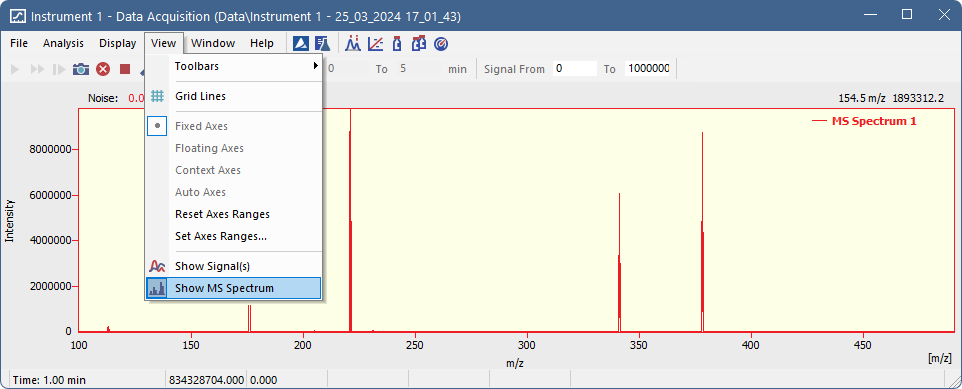The image size is (962, 389).
Task: Open the Display menu
Action: [x=118, y=44]
